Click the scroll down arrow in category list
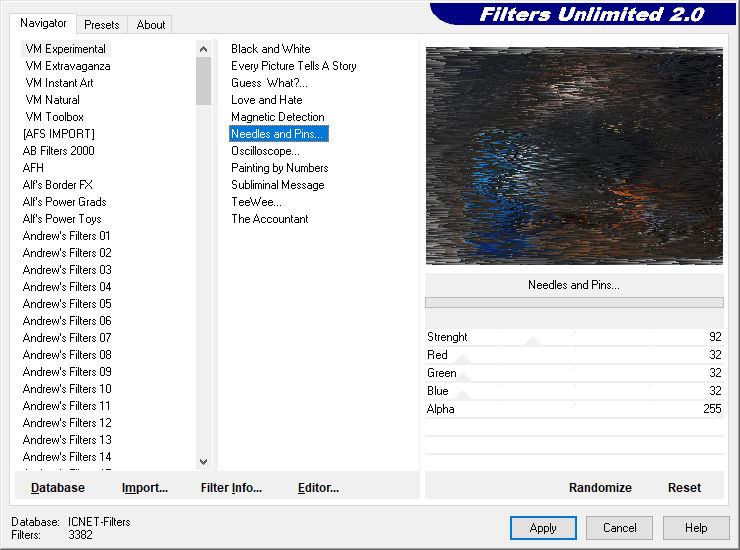 click(203, 462)
